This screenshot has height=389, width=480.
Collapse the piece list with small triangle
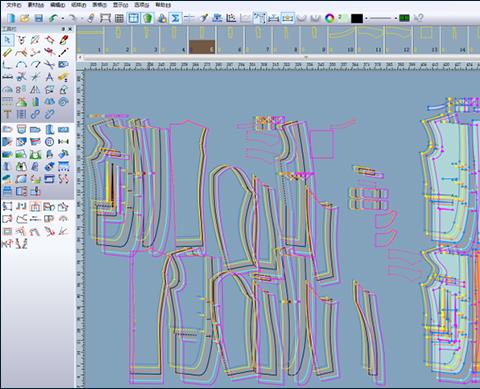[306, 57]
